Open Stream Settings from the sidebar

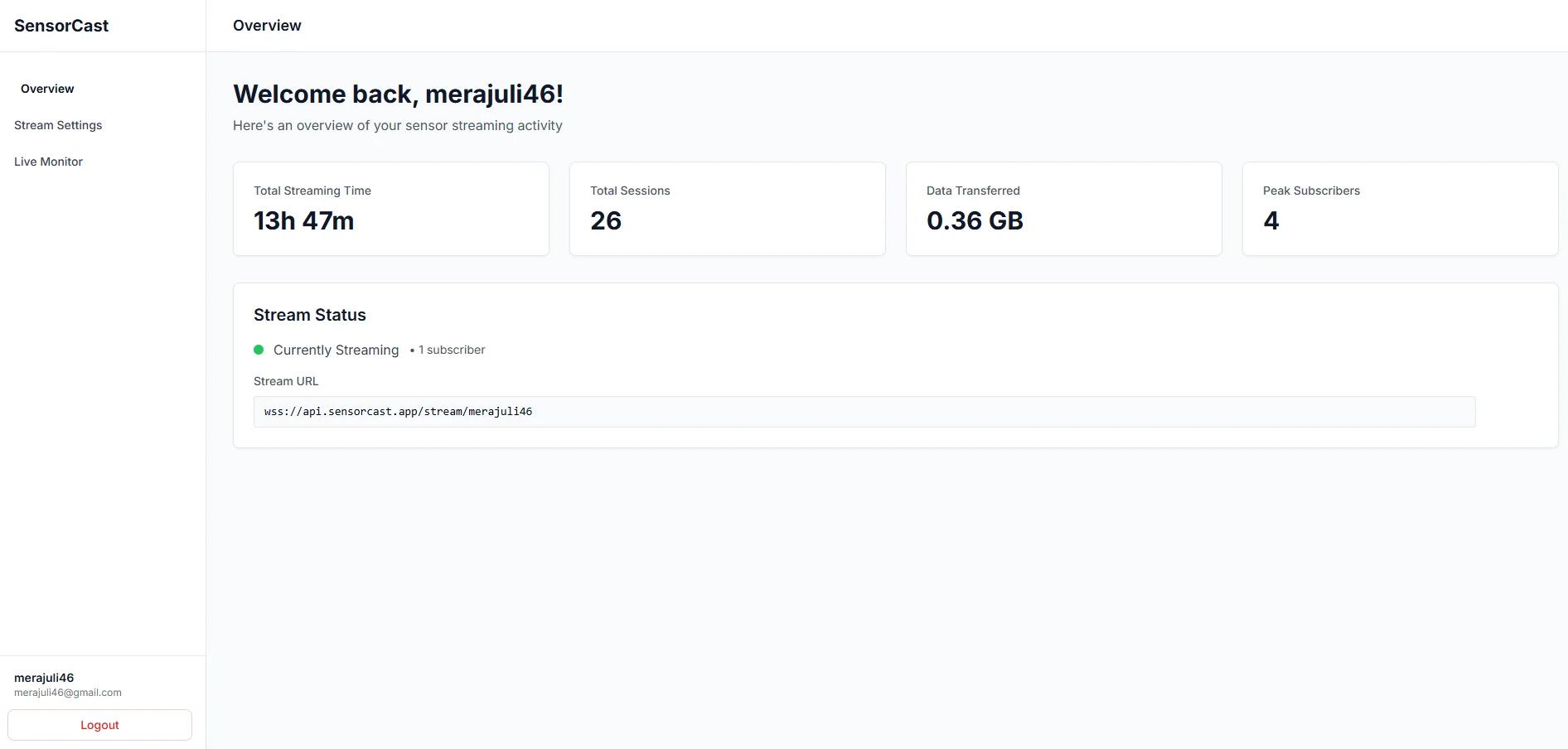58,125
